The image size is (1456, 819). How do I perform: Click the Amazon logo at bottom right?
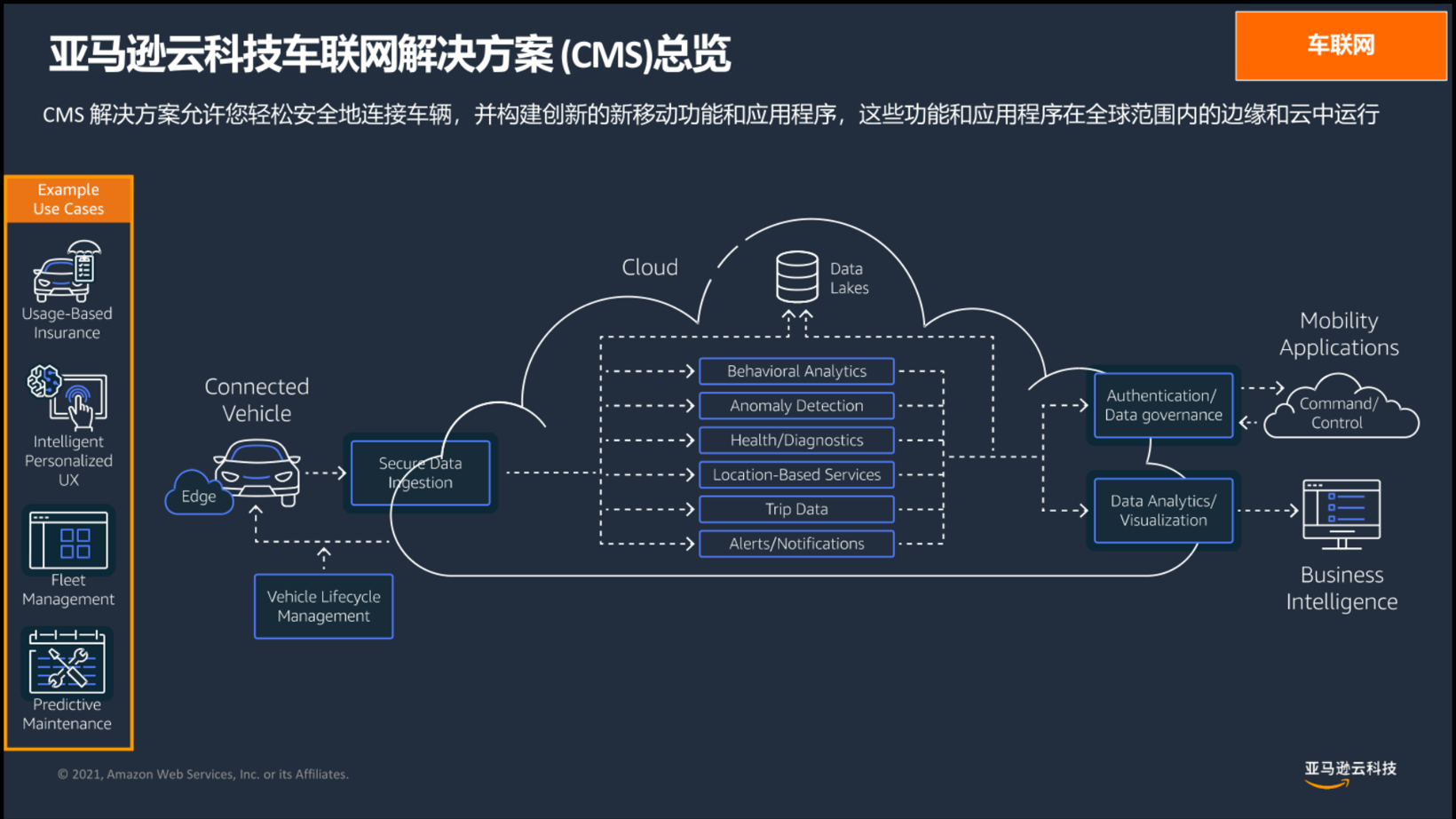click(x=1350, y=774)
